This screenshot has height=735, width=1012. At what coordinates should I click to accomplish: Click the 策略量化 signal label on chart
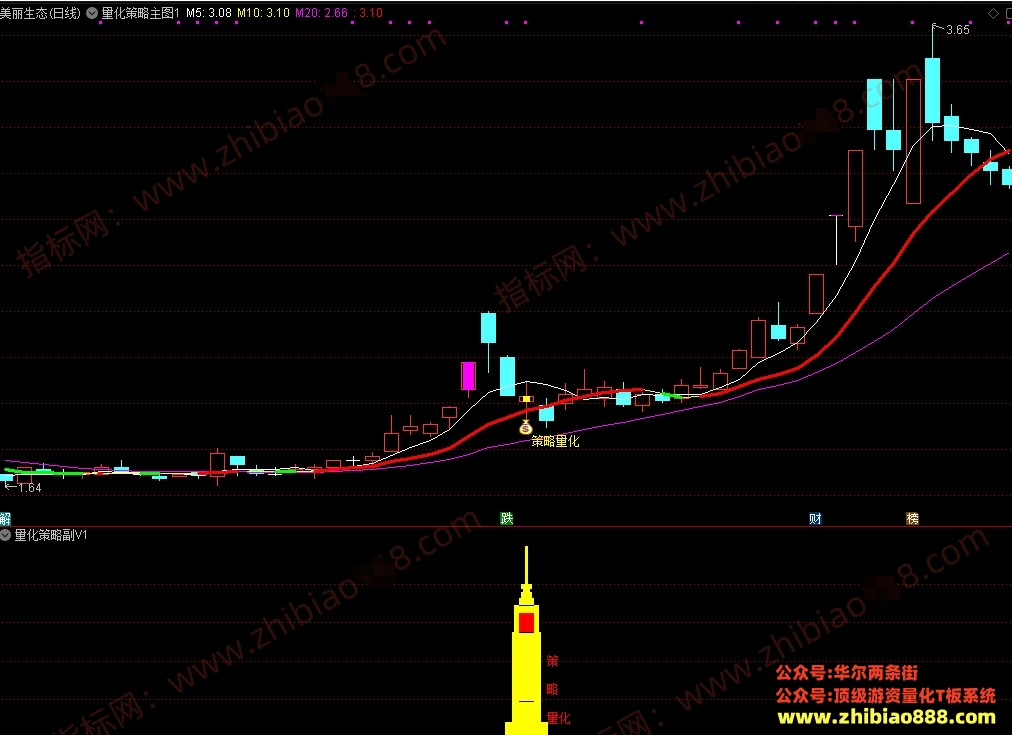555,441
